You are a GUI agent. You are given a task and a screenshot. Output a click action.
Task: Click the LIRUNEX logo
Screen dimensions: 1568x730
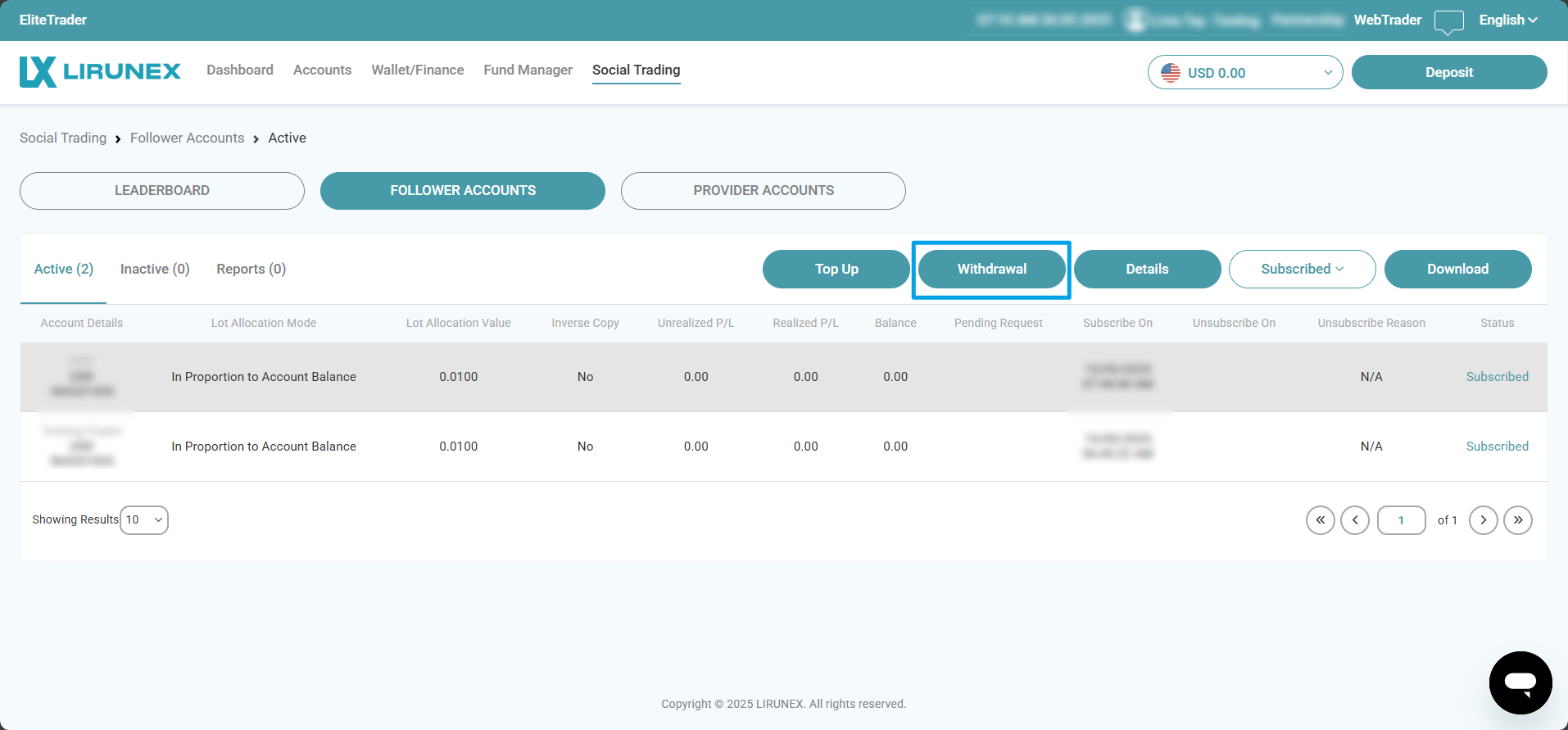(100, 71)
